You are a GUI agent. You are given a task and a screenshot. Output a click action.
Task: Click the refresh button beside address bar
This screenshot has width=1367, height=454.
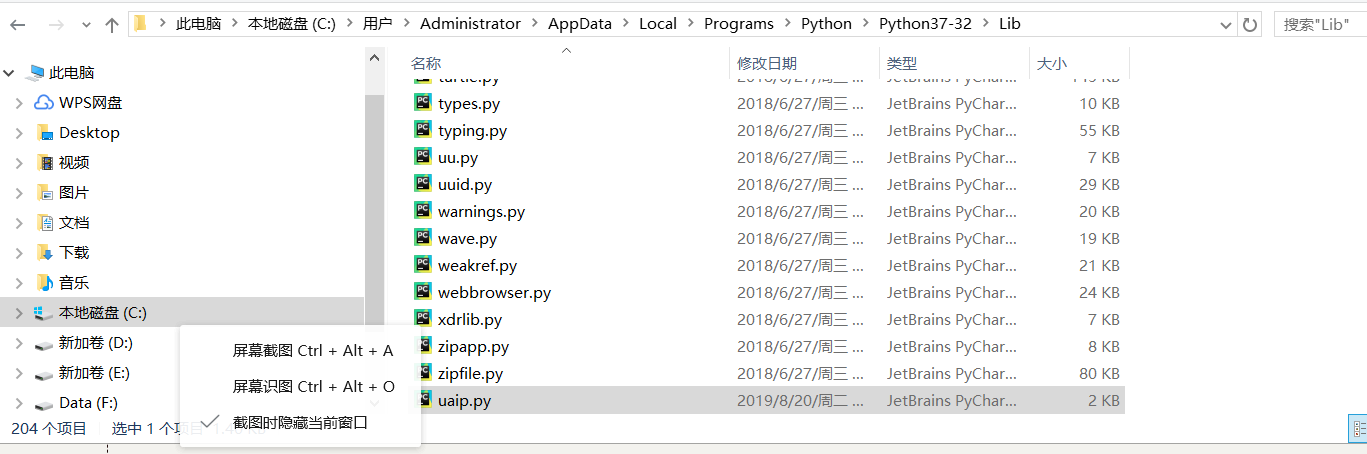click(1249, 24)
